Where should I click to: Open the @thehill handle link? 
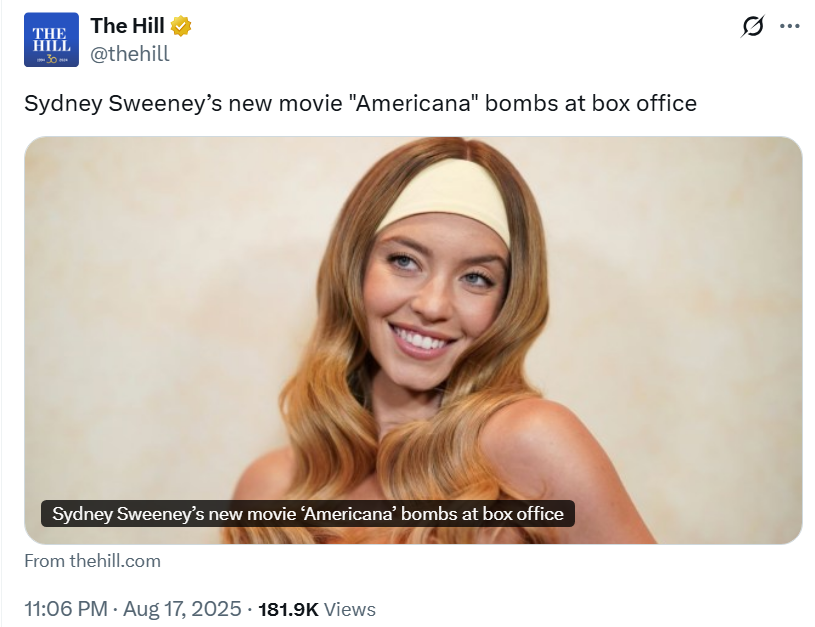[130, 54]
